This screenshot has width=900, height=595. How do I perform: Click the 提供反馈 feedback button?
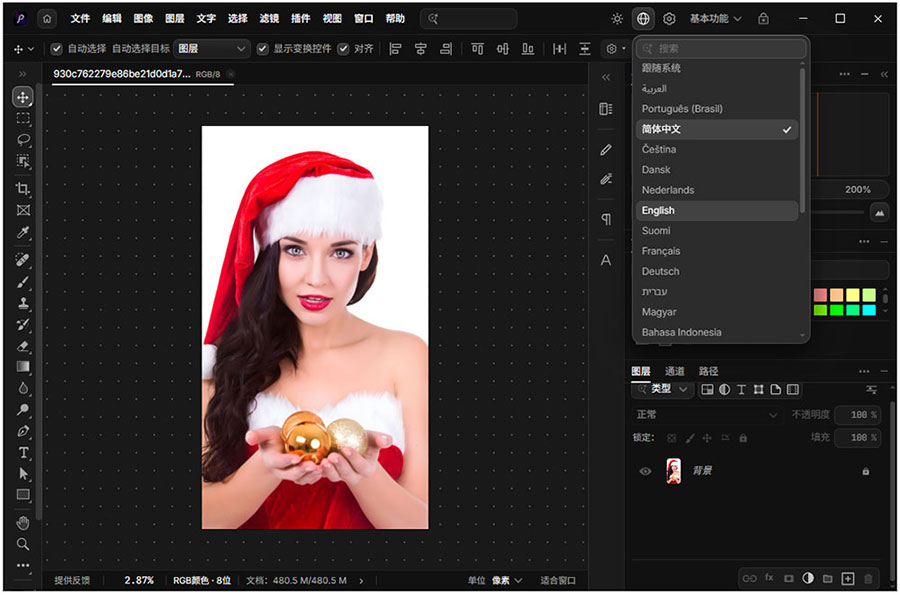tap(72, 581)
